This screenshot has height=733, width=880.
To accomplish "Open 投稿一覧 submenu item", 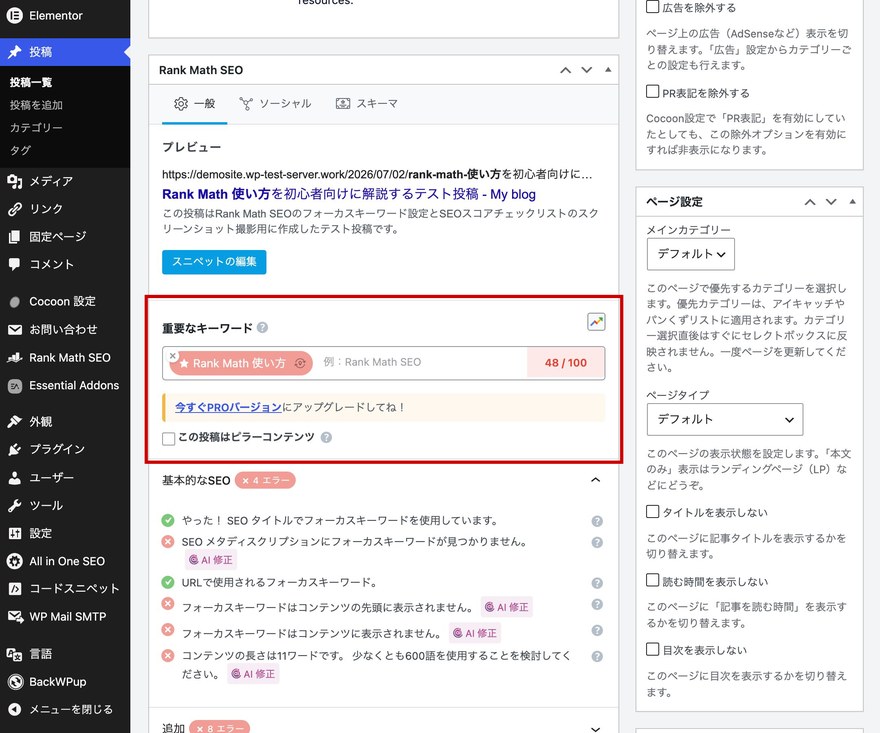I will (x=31, y=83).
